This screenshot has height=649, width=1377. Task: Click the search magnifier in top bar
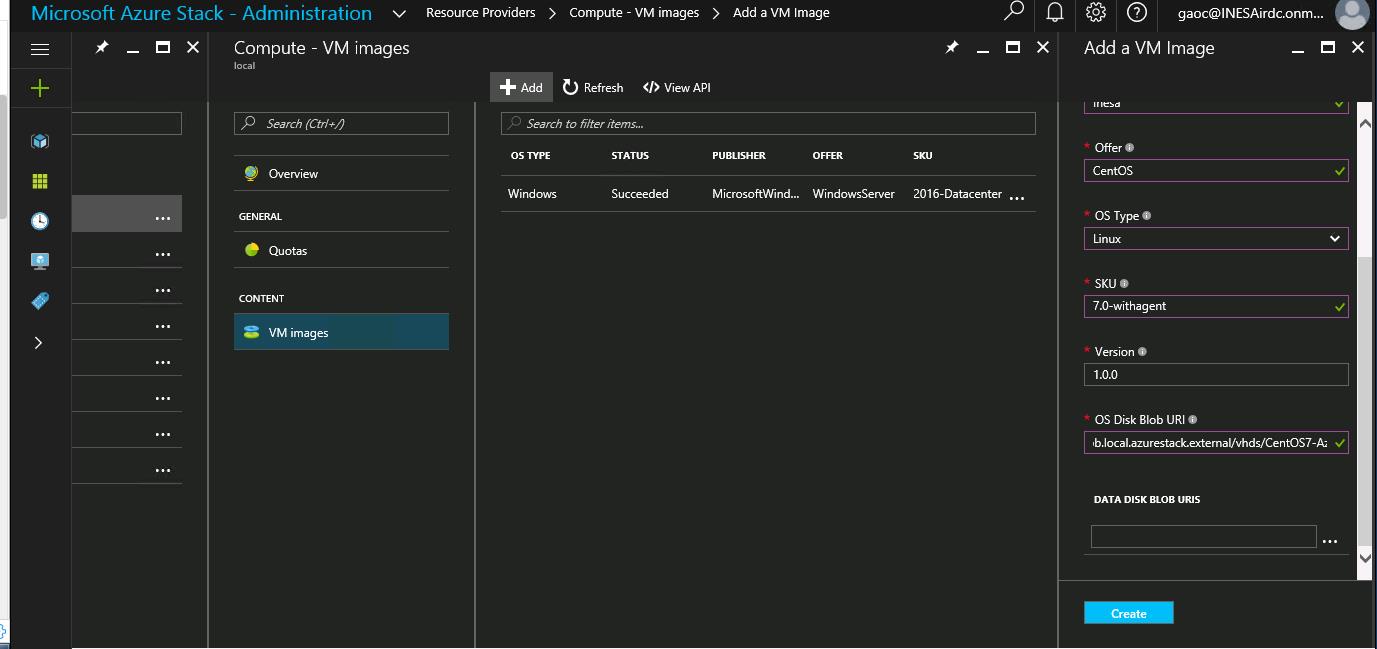tap(1014, 13)
